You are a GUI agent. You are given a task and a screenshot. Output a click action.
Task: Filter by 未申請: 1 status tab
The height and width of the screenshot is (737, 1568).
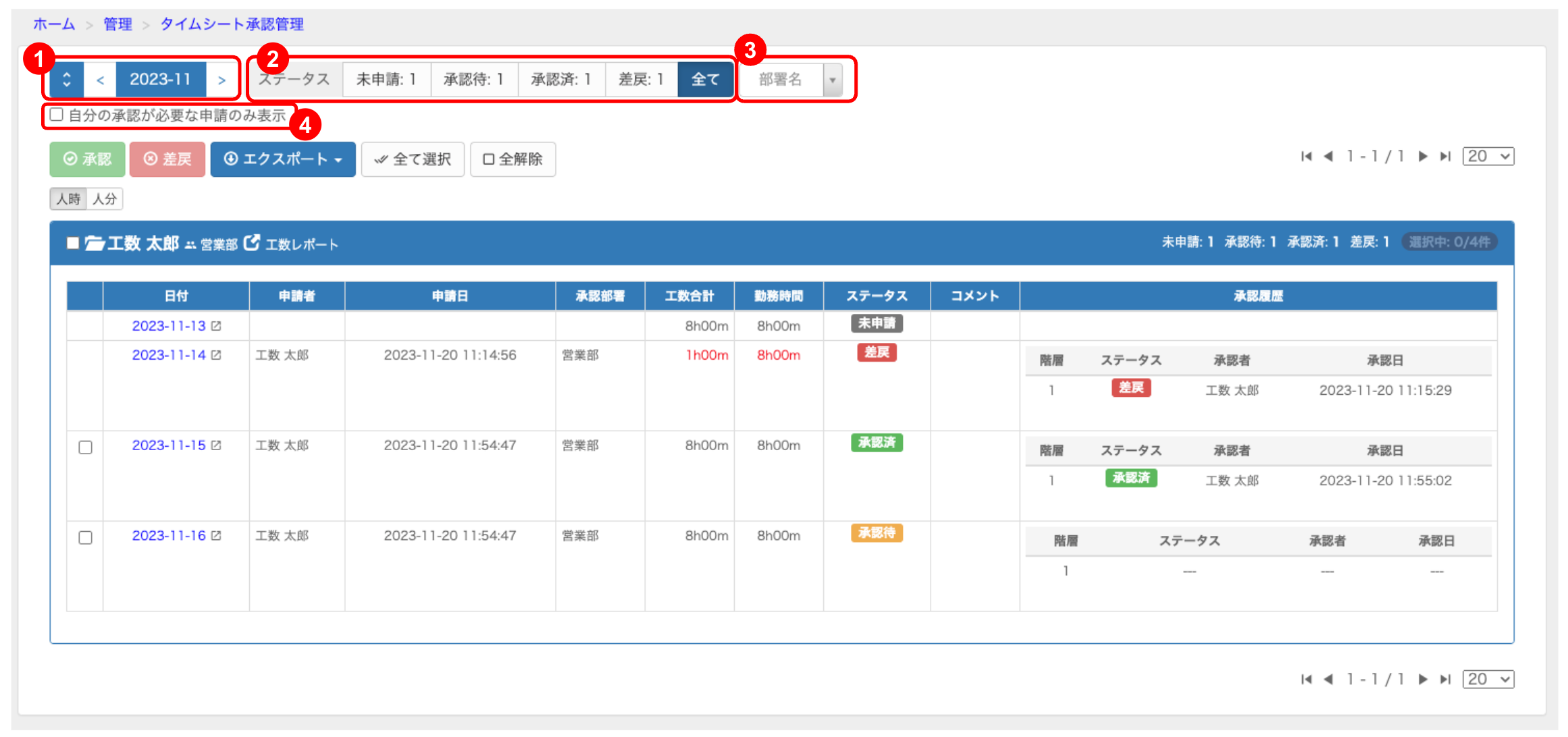pyautogui.click(x=386, y=80)
